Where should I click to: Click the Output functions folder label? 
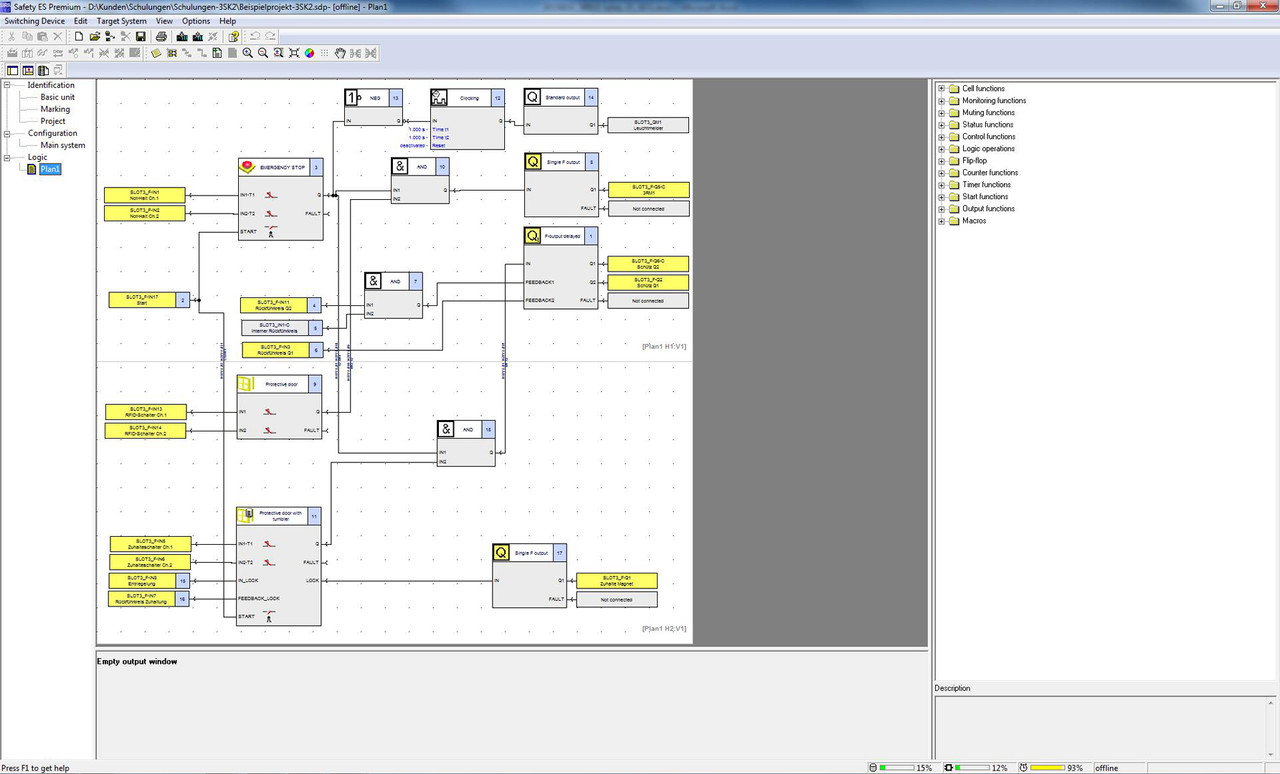pyautogui.click(x=989, y=209)
